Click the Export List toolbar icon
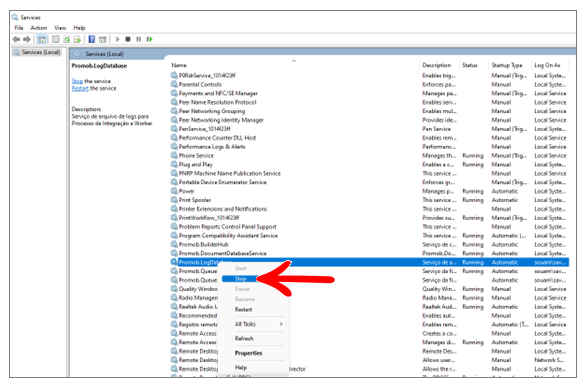Viewport: 585px width, 391px height. pos(77,39)
